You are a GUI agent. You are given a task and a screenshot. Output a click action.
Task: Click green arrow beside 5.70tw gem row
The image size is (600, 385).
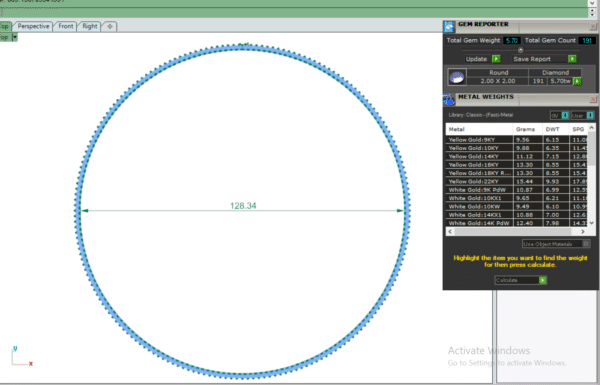[x=577, y=81]
